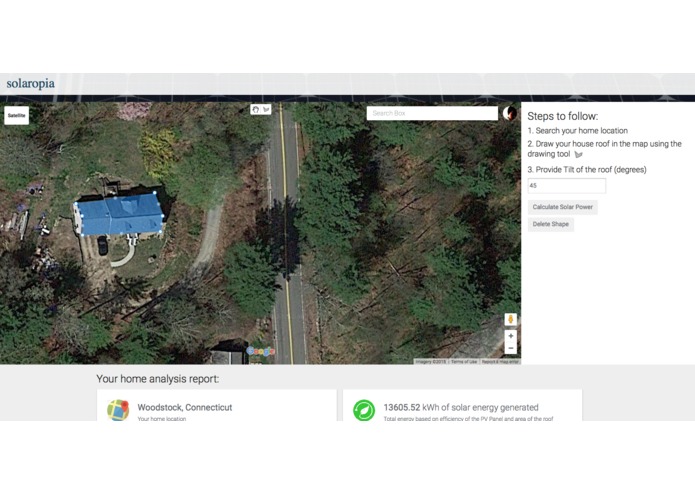The height and width of the screenshot is (494, 695).
Task: Toggle the Satellite map view button
Action: [x=16, y=116]
